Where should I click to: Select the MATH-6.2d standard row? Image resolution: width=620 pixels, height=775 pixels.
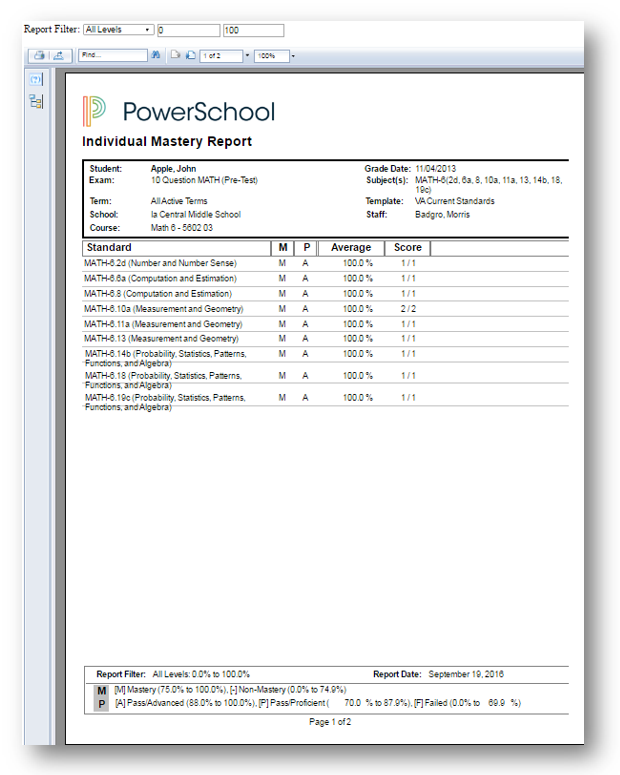325,263
